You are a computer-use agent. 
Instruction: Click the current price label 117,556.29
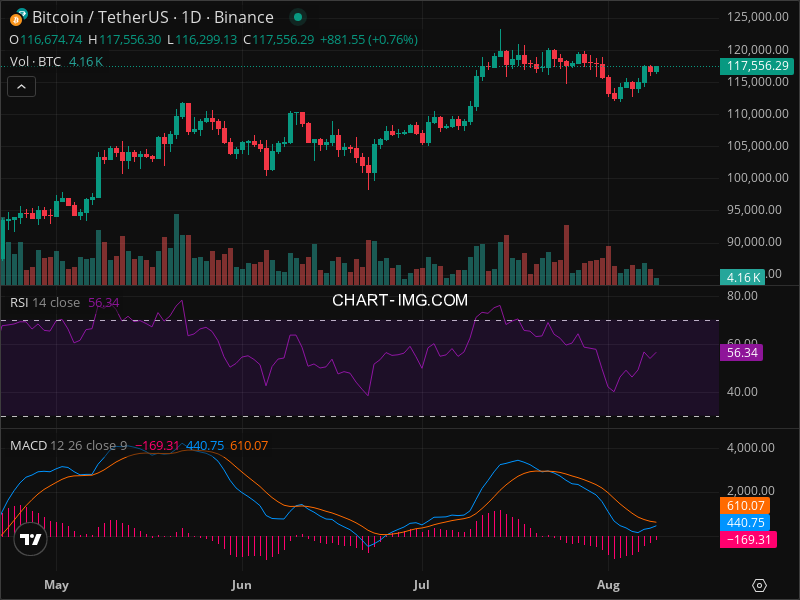coord(757,66)
